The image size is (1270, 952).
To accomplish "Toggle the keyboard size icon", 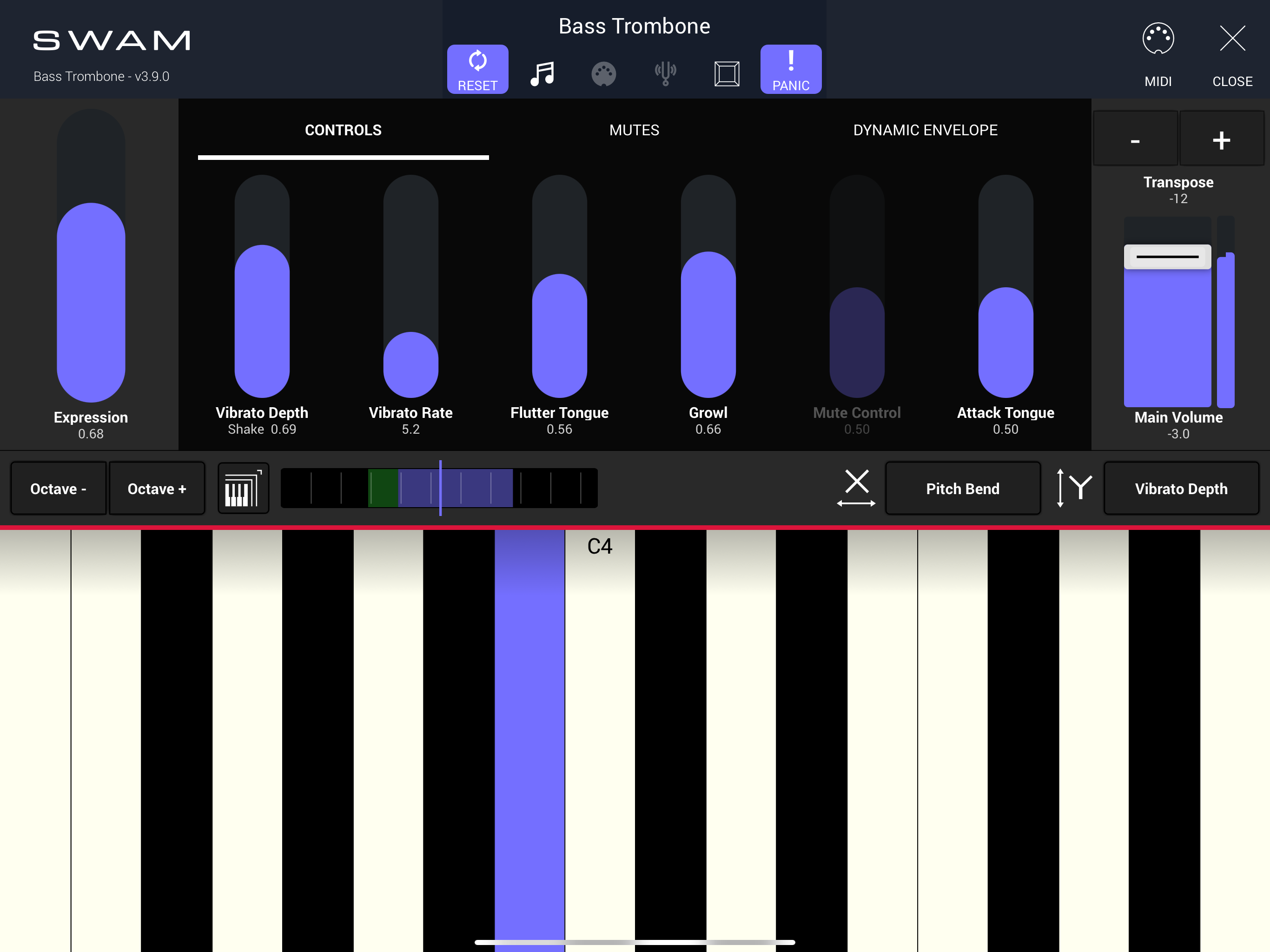I will click(244, 488).
